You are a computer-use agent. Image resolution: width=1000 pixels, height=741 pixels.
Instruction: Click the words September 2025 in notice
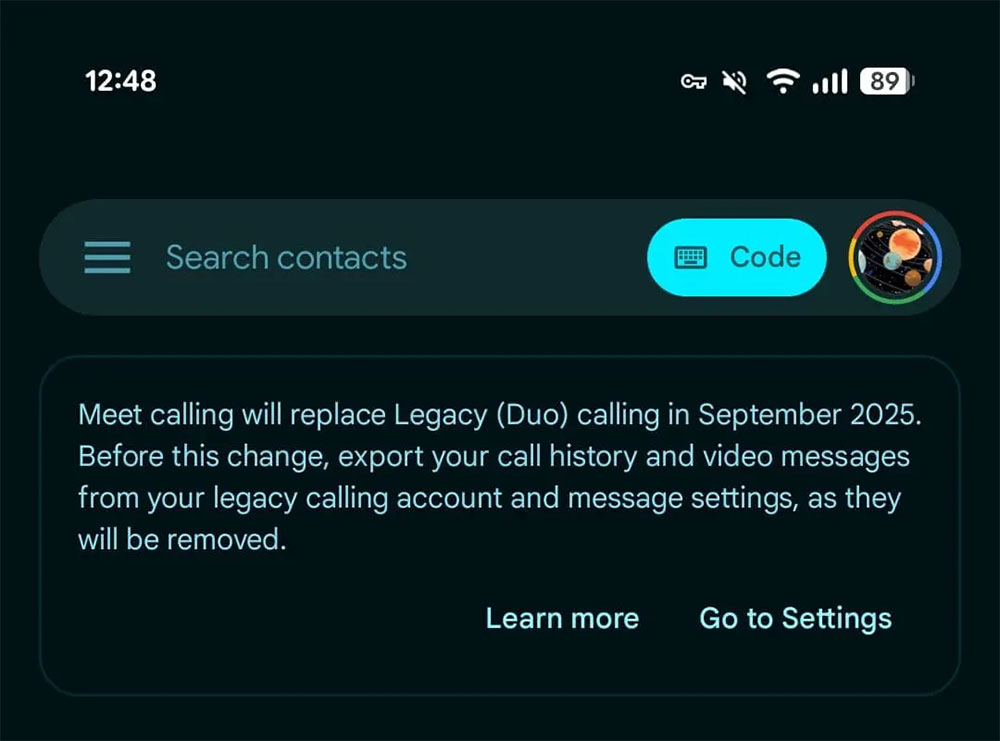(x=809, y=415)
